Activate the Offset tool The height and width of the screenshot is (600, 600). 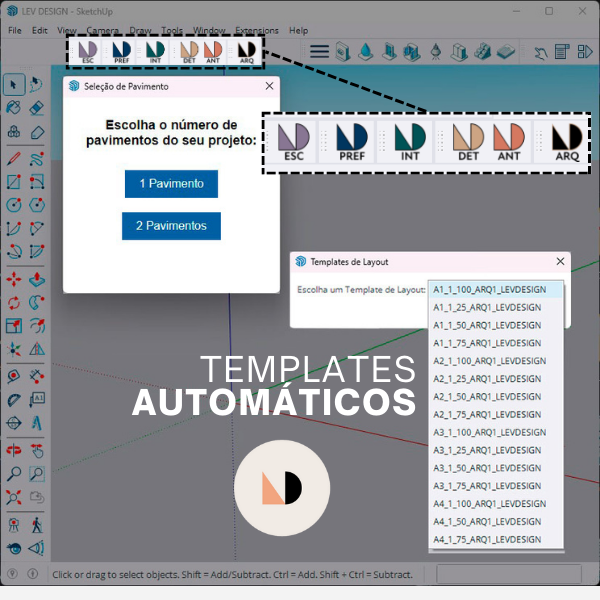(x=37, y=326)
